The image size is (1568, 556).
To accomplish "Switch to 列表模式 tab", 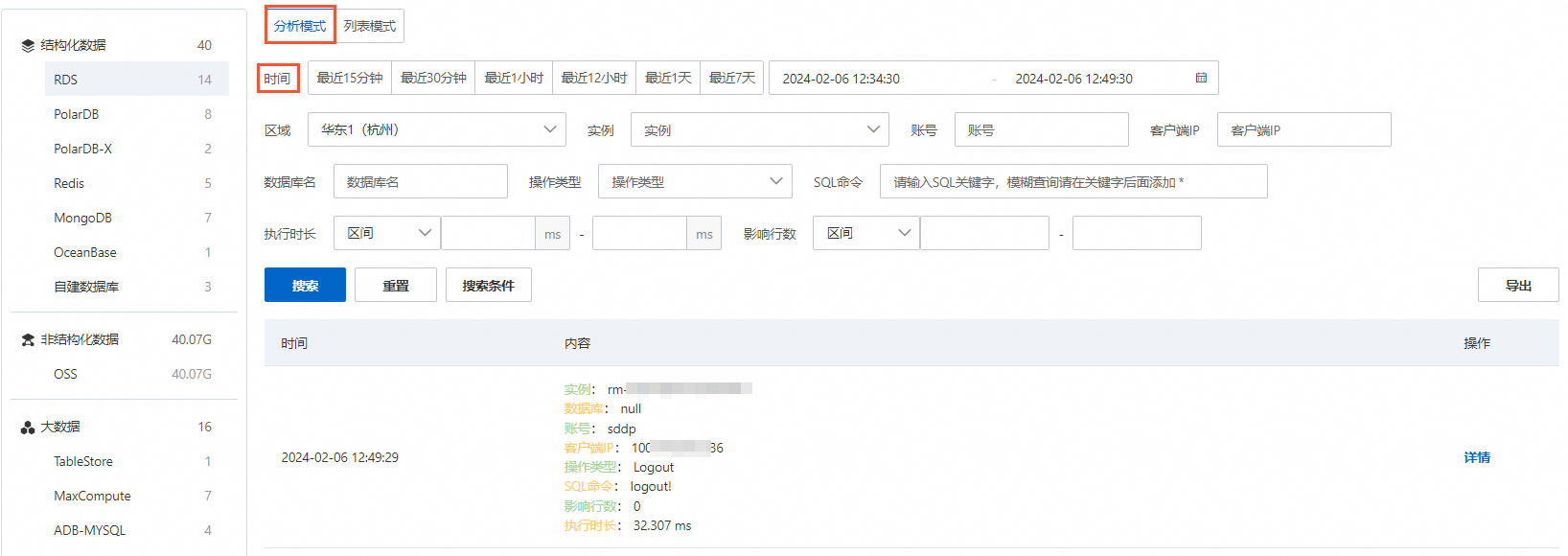I will pos(370,26).
